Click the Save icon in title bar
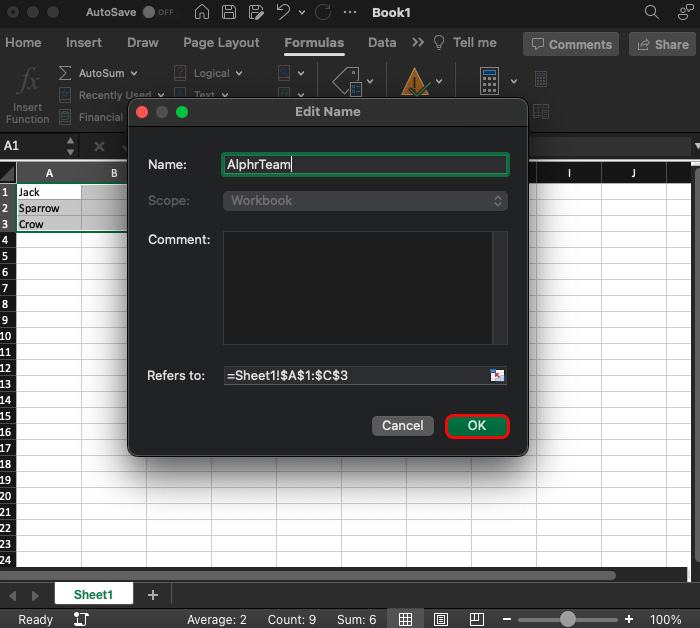This screenshot has height=628, width=700. [229, 13]
